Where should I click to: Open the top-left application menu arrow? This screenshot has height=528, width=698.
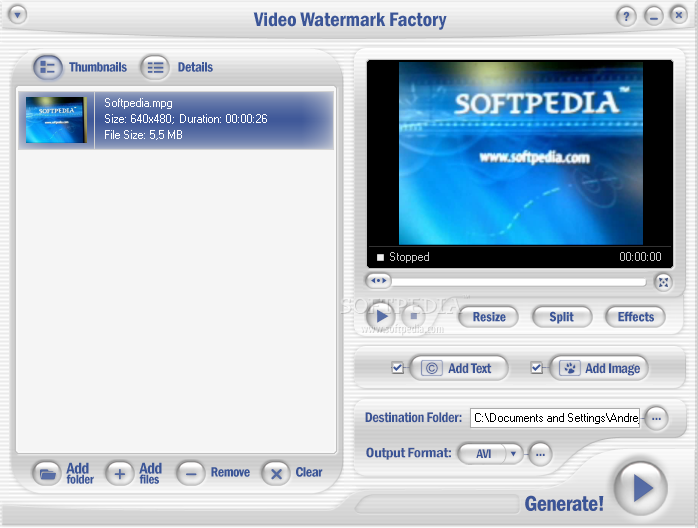pyautogui.click(x=17, y=15)
